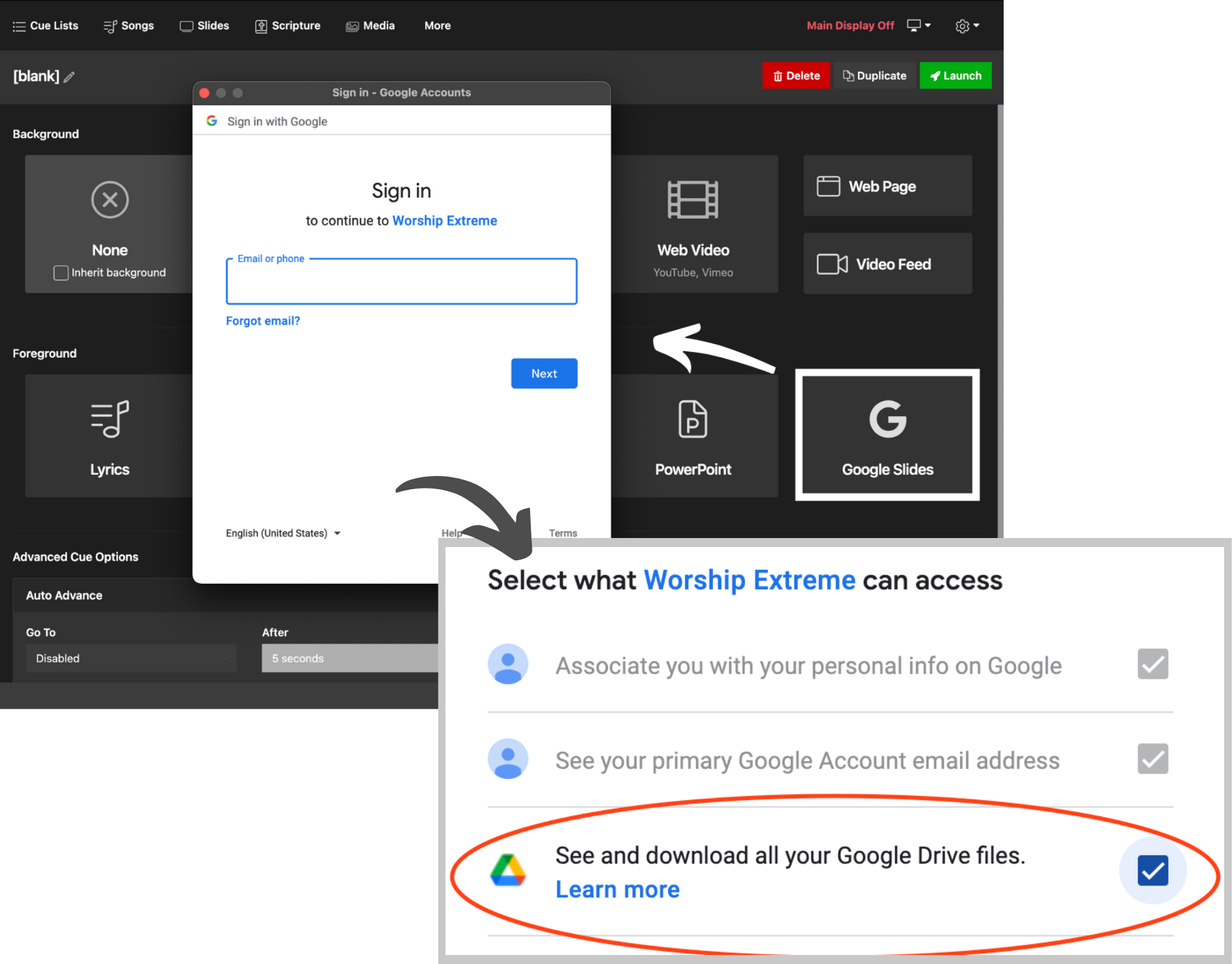Click the Web Page icon
Screen dimensions: 1232x964
coord(884,186)
